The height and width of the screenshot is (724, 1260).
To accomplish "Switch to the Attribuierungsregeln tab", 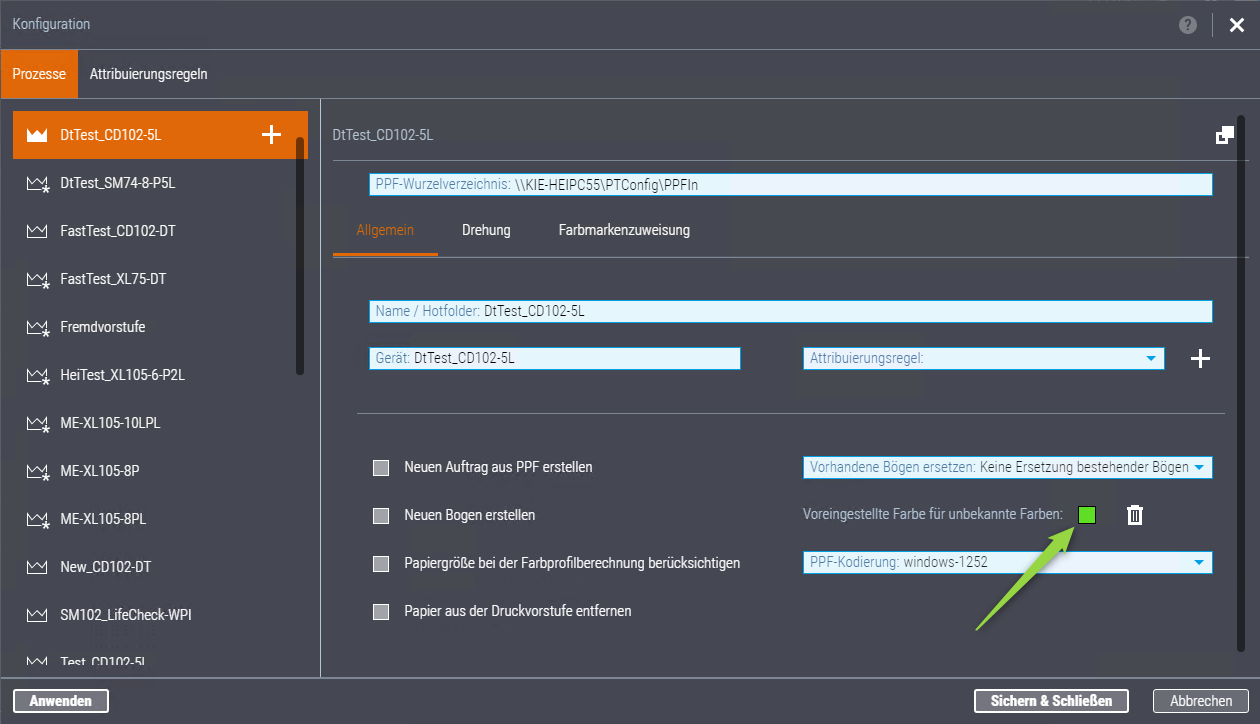I will (148, 74).
